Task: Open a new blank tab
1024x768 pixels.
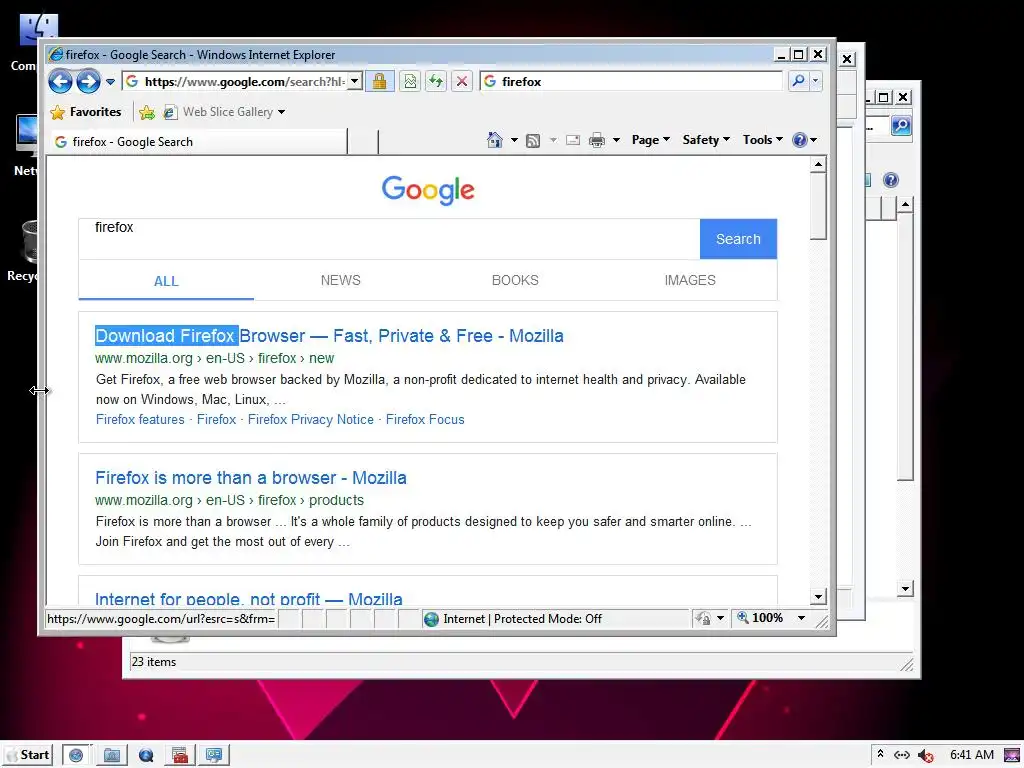Action: pos(362,142)
